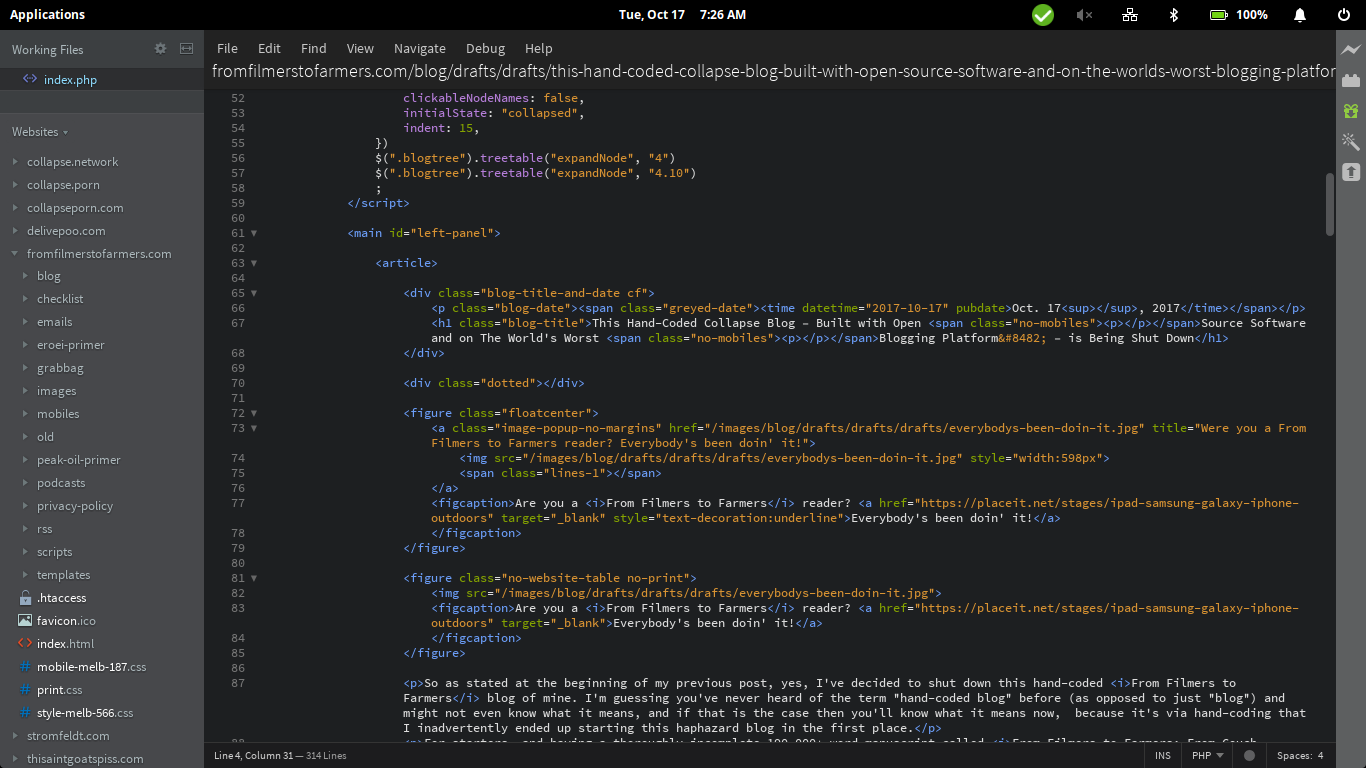Screen dimensions: 1366x768
Task: Fold code at line 72 figure tag
Action: tap(254, 413)
